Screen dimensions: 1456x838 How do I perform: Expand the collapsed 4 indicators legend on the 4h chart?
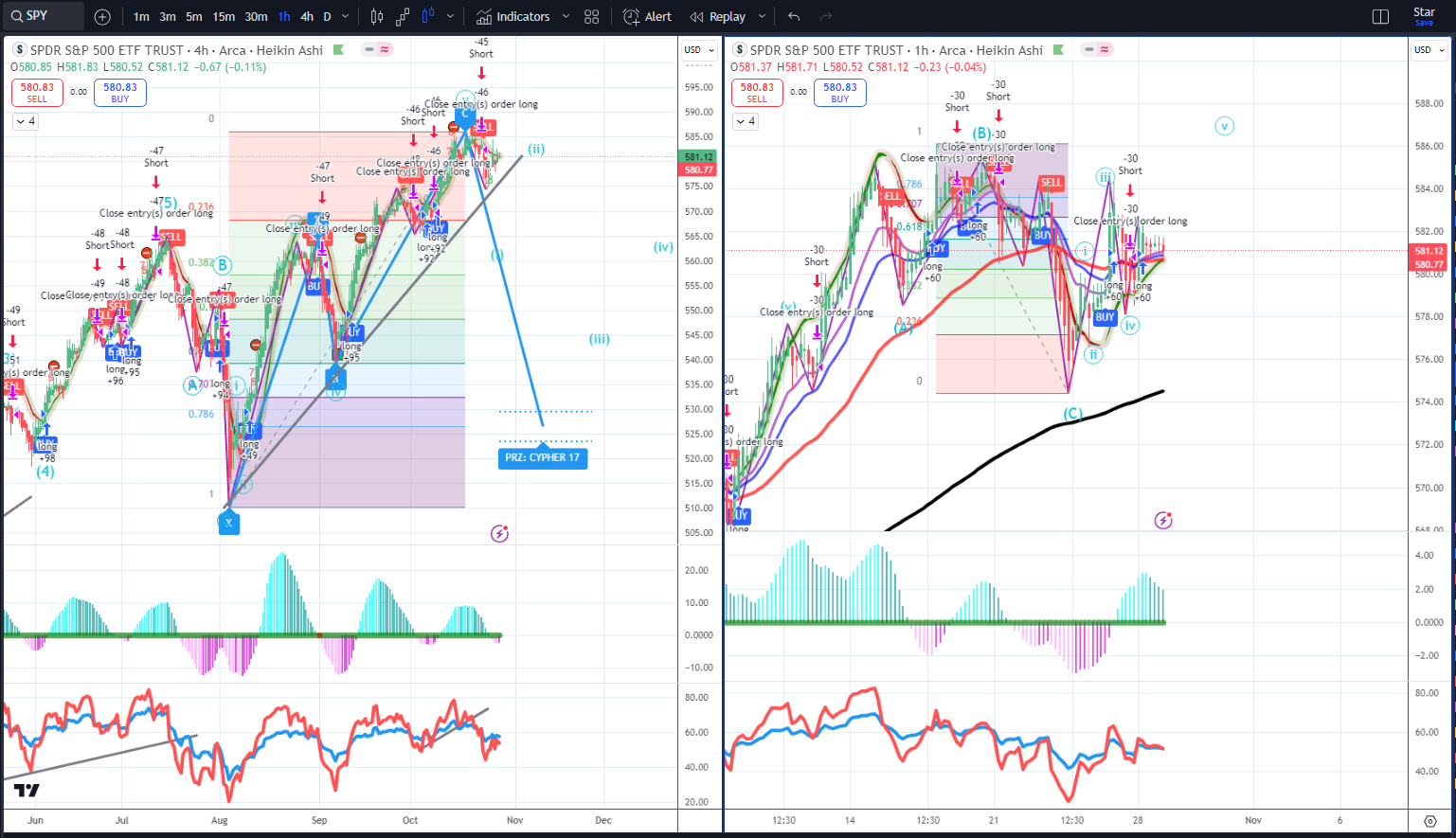coord(25,121)
